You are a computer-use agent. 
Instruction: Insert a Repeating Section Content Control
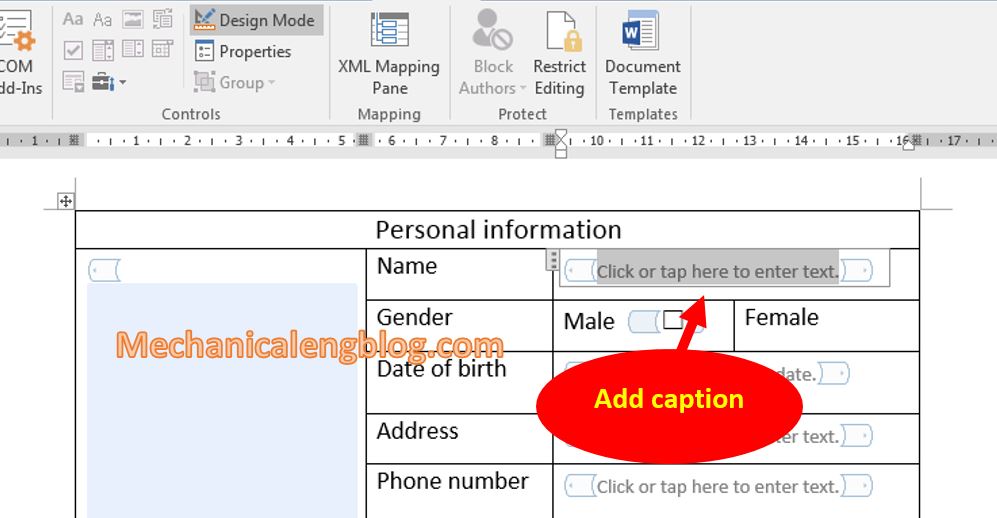[72, 81]
